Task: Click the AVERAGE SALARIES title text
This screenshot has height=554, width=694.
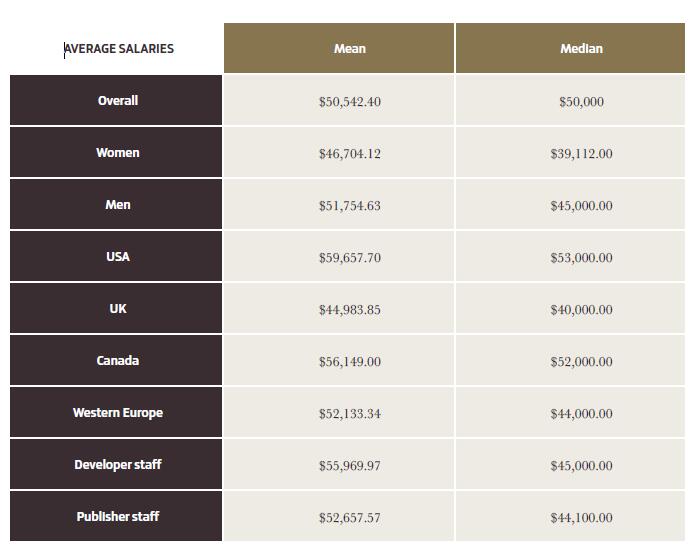Action: [119, 49]
